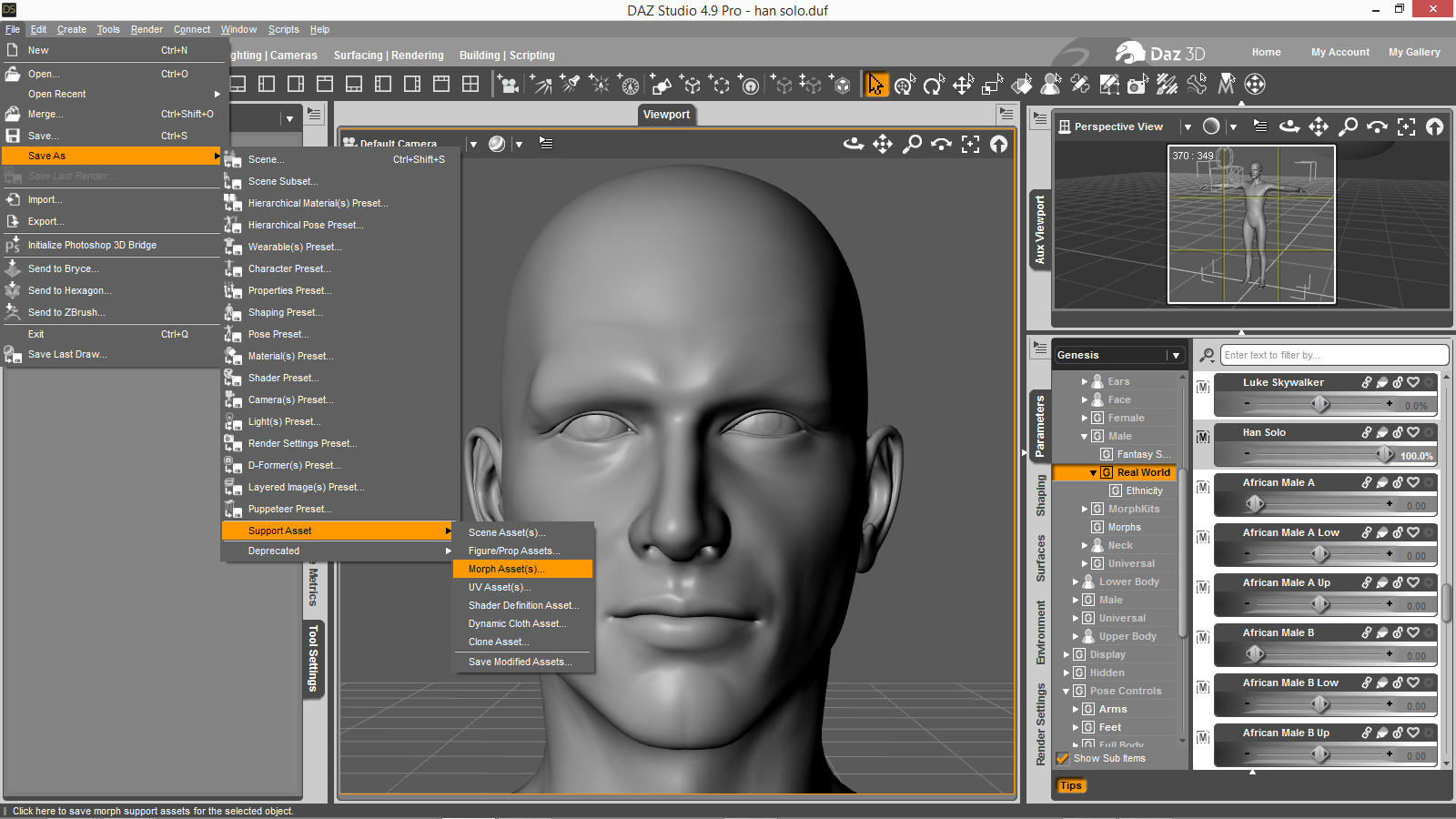Frame selected object in main viewport
Screen dimensions: 1456x819
(x=970, y=144)
